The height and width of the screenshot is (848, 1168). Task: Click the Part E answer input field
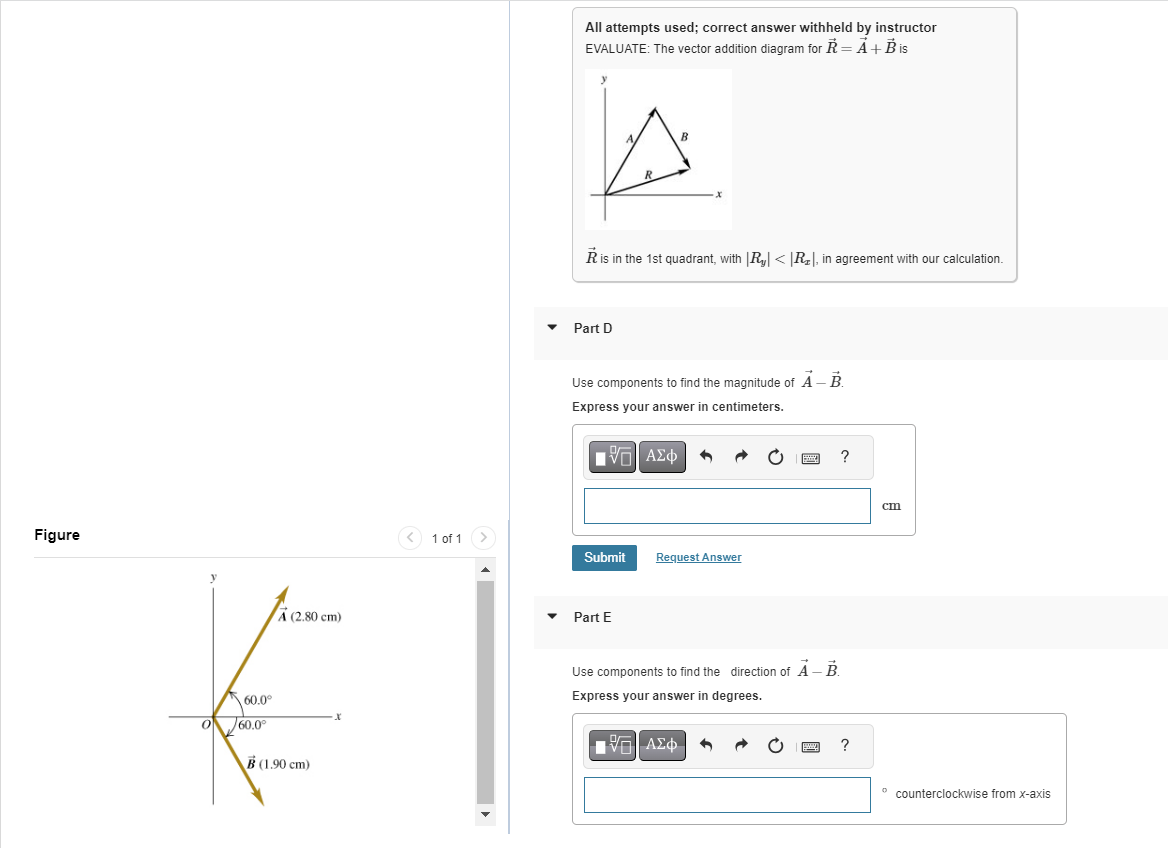pyautogui.click(x=726, y=794)
